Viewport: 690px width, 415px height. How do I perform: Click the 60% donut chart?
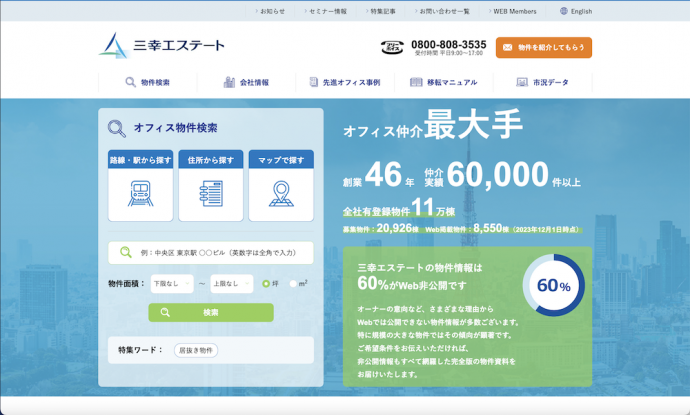(553, 285)
